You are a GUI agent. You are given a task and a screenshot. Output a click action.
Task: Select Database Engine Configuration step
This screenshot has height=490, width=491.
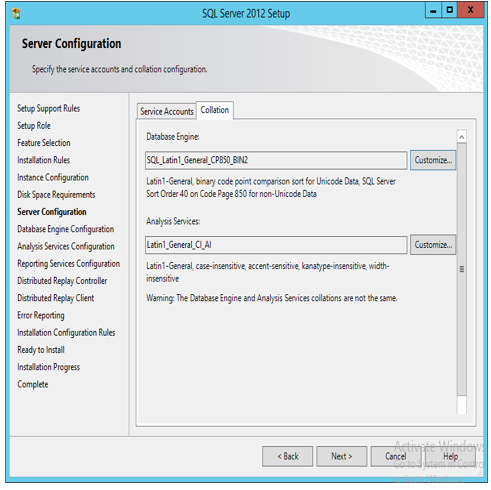pos(66,229)
